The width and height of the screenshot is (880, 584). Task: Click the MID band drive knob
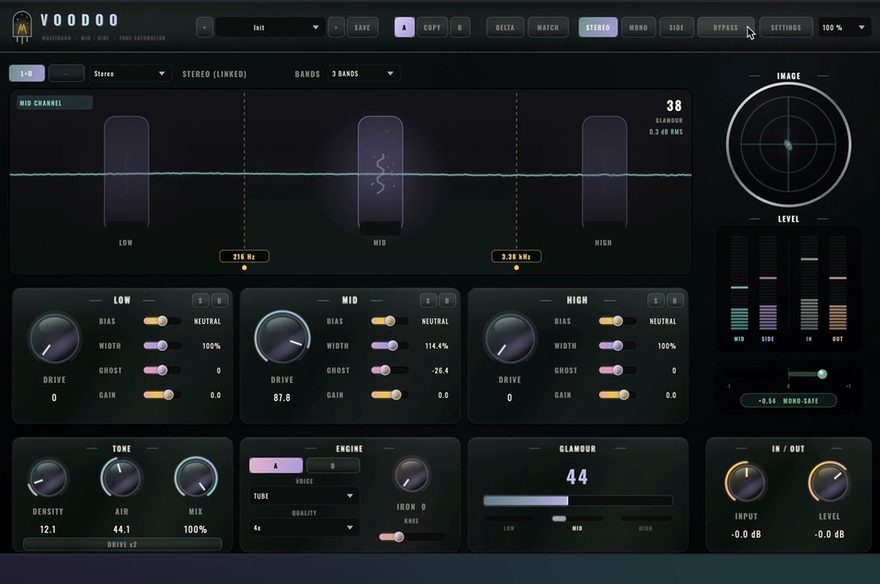point(282,337)
